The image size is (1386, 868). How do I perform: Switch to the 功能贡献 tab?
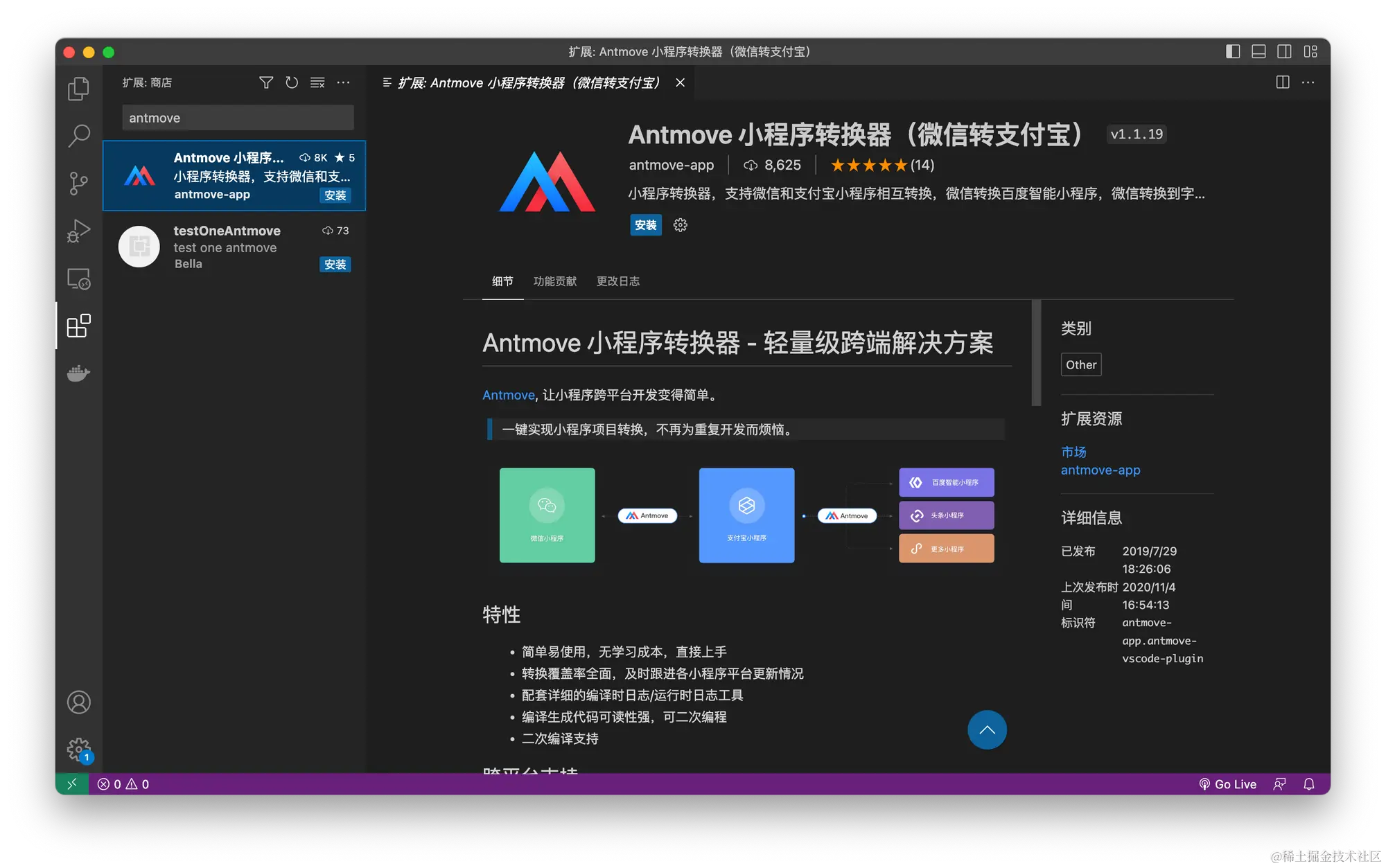click(x=554, y=281)
